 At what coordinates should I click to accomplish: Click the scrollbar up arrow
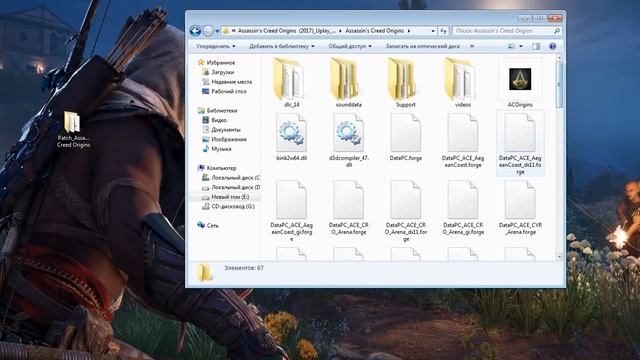(x=559, y=58)
